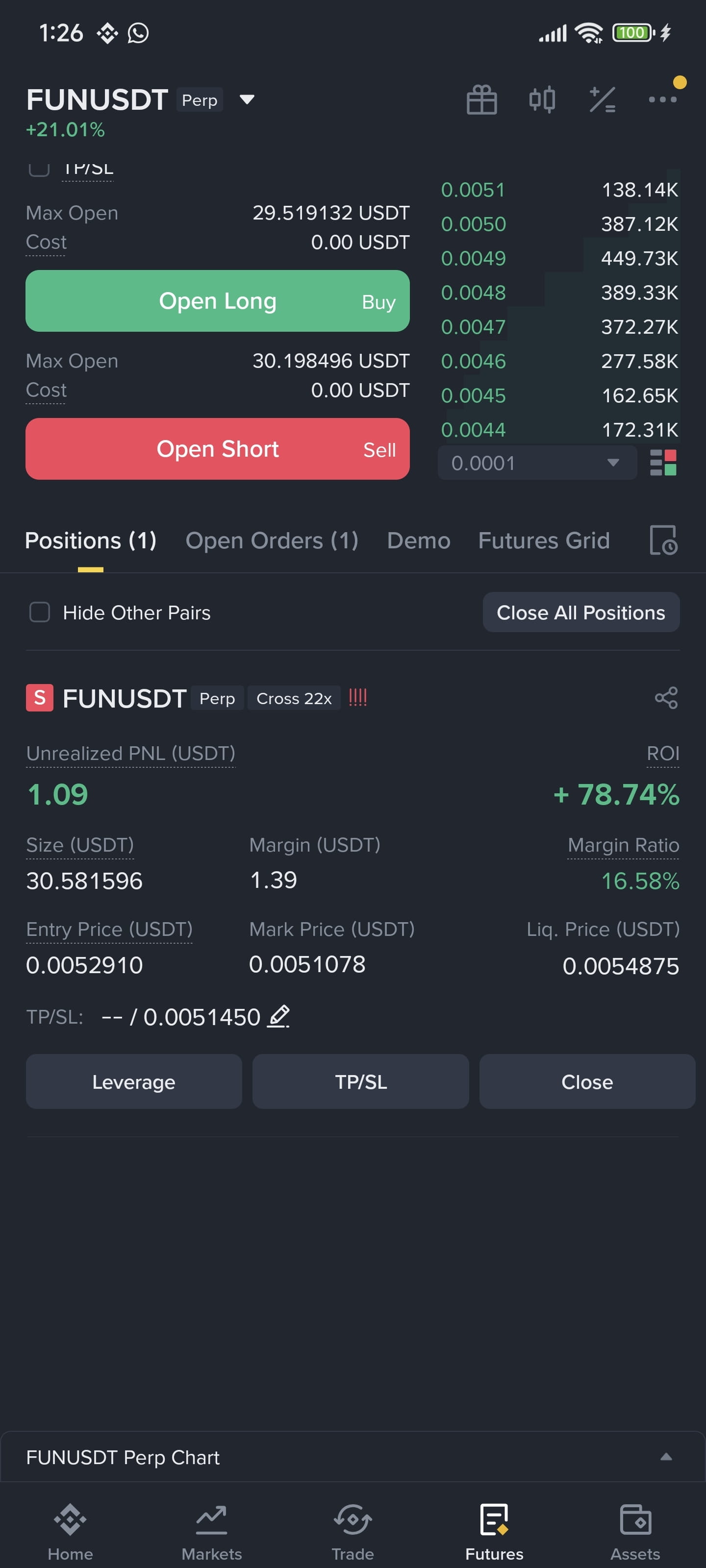Tap the Close All Positions button

[x=581, y=612]
